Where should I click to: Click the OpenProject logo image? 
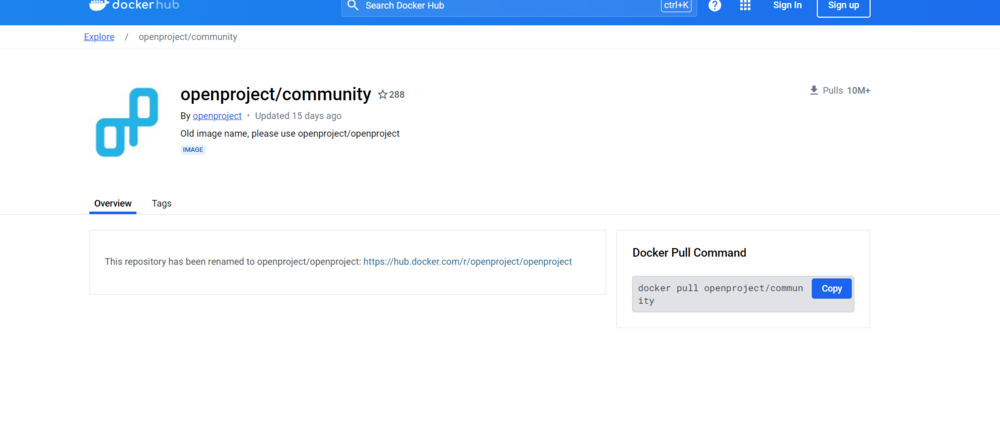(x=127, y=123)
